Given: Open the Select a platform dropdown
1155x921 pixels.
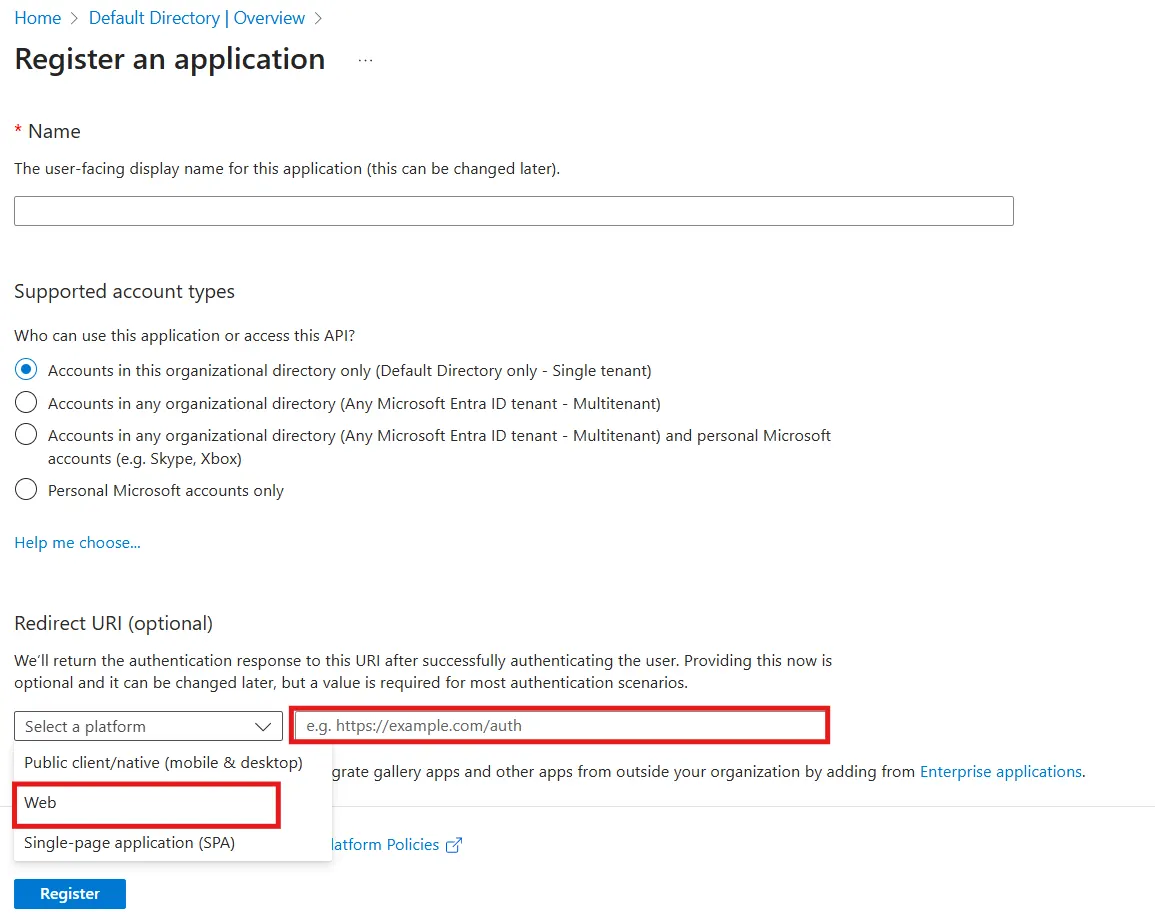Looking at the screenshot, I should pyautogui.click(x=147, y=726).
